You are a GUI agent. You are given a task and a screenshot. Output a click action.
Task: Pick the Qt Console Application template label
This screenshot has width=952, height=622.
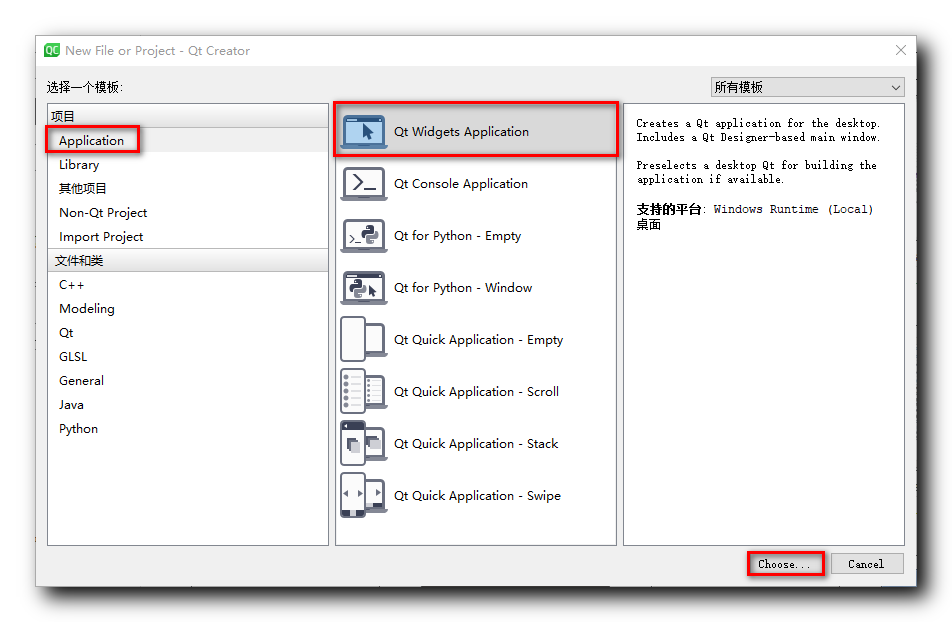click(x=461, y=184)
